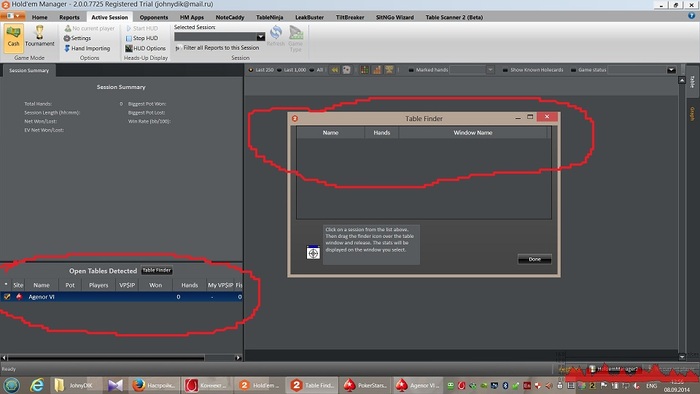Toggle the Game status checkbox
Screen dimensions: 700x394
point(573,70)
